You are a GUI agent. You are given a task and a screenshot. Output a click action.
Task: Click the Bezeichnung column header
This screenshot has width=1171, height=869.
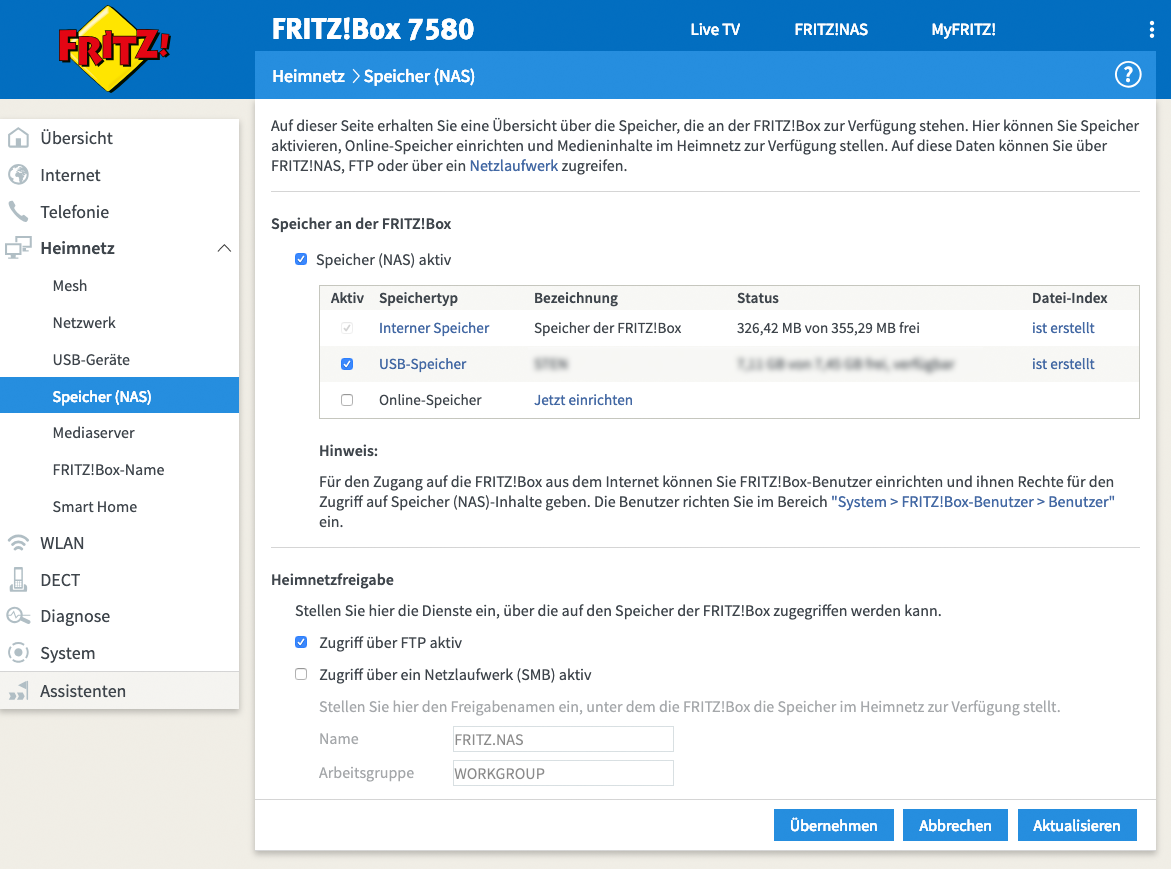click(x=576, y=298)
